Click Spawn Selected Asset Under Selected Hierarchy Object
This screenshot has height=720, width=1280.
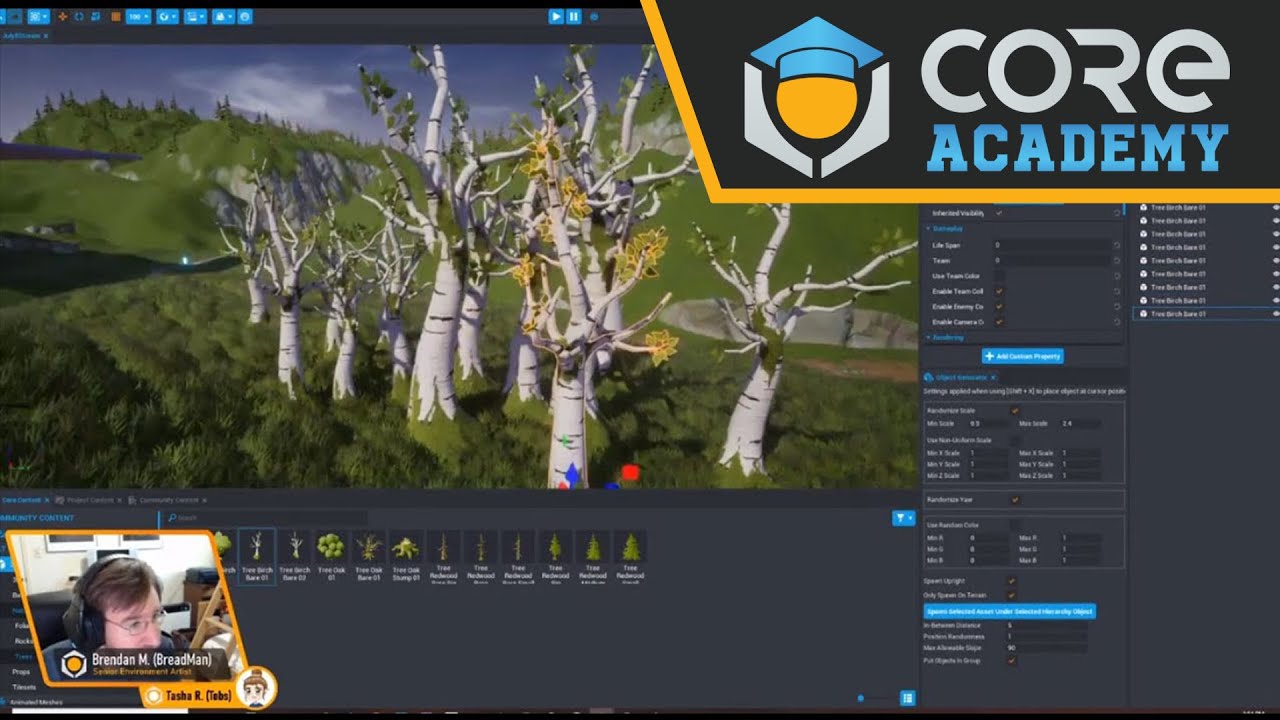1009,611
